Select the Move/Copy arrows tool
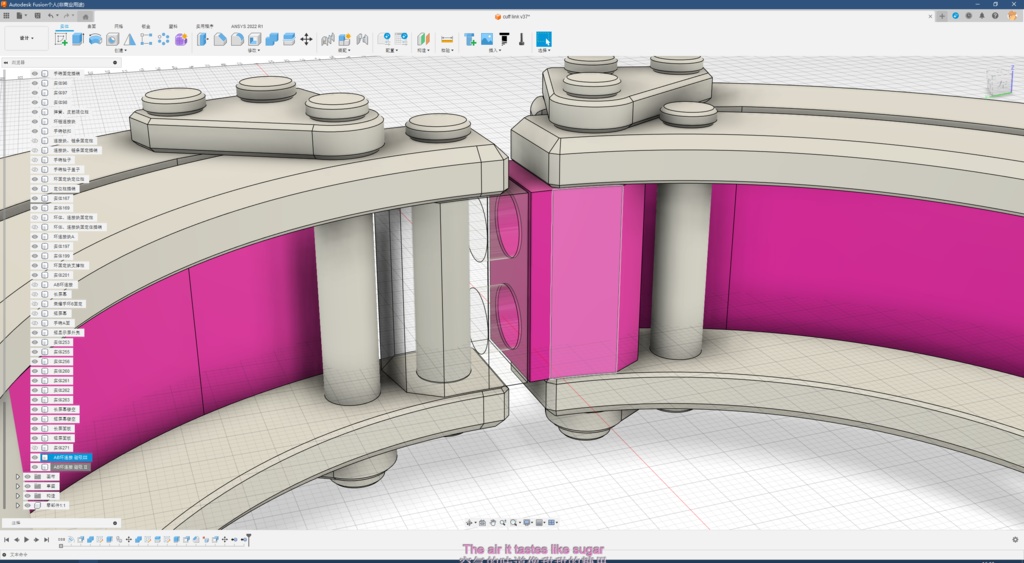This screenshot has height=563, width=1024. click(x=306, y=39)
